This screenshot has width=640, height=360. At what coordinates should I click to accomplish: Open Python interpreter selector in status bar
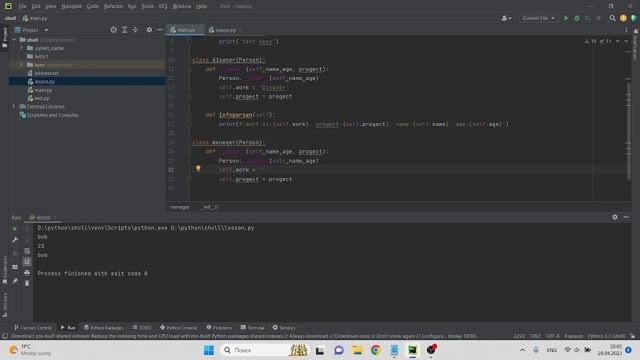tap(607, 336)
